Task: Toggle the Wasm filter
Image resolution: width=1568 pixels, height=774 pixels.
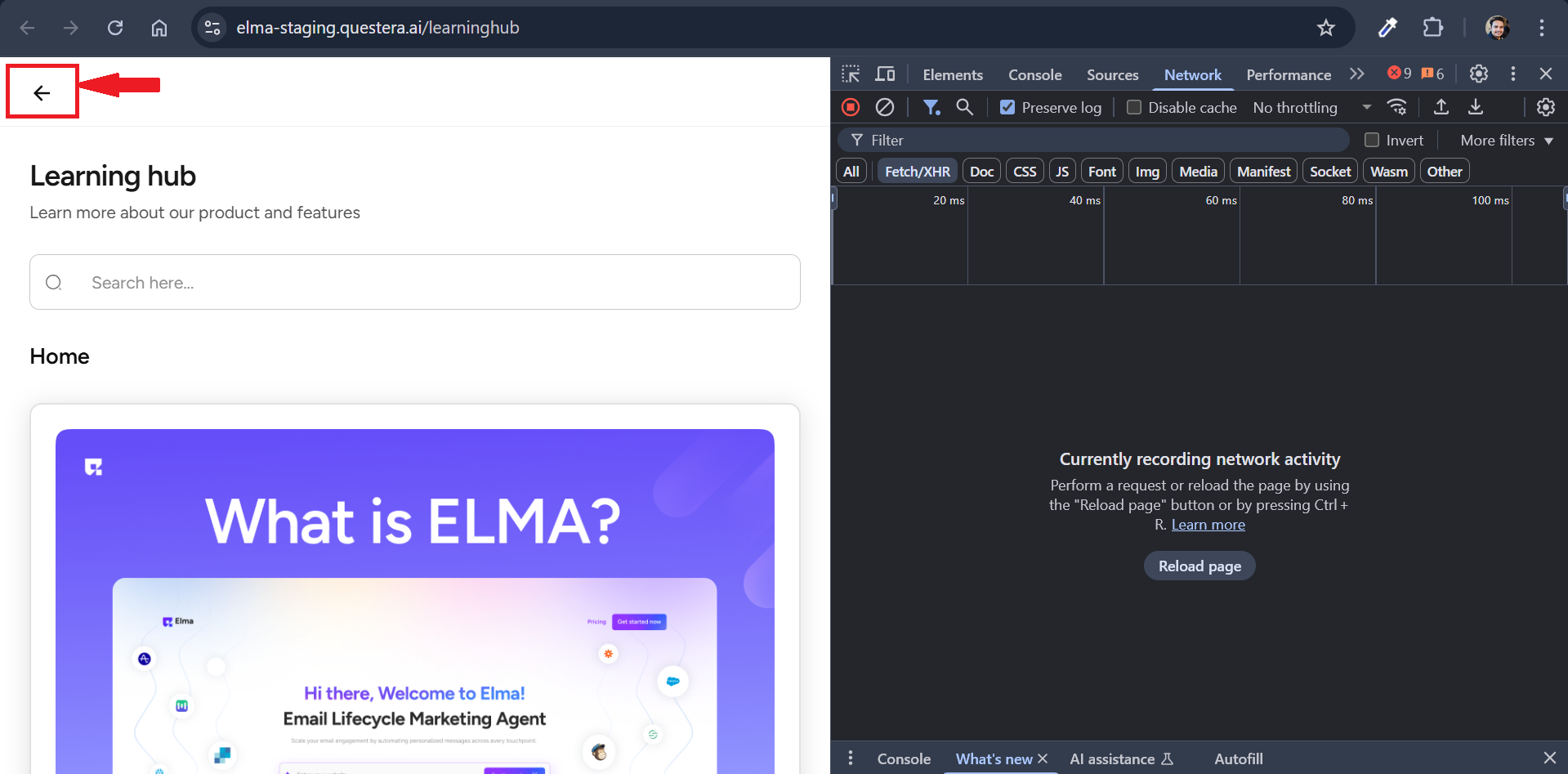Action: point(1389,172)
